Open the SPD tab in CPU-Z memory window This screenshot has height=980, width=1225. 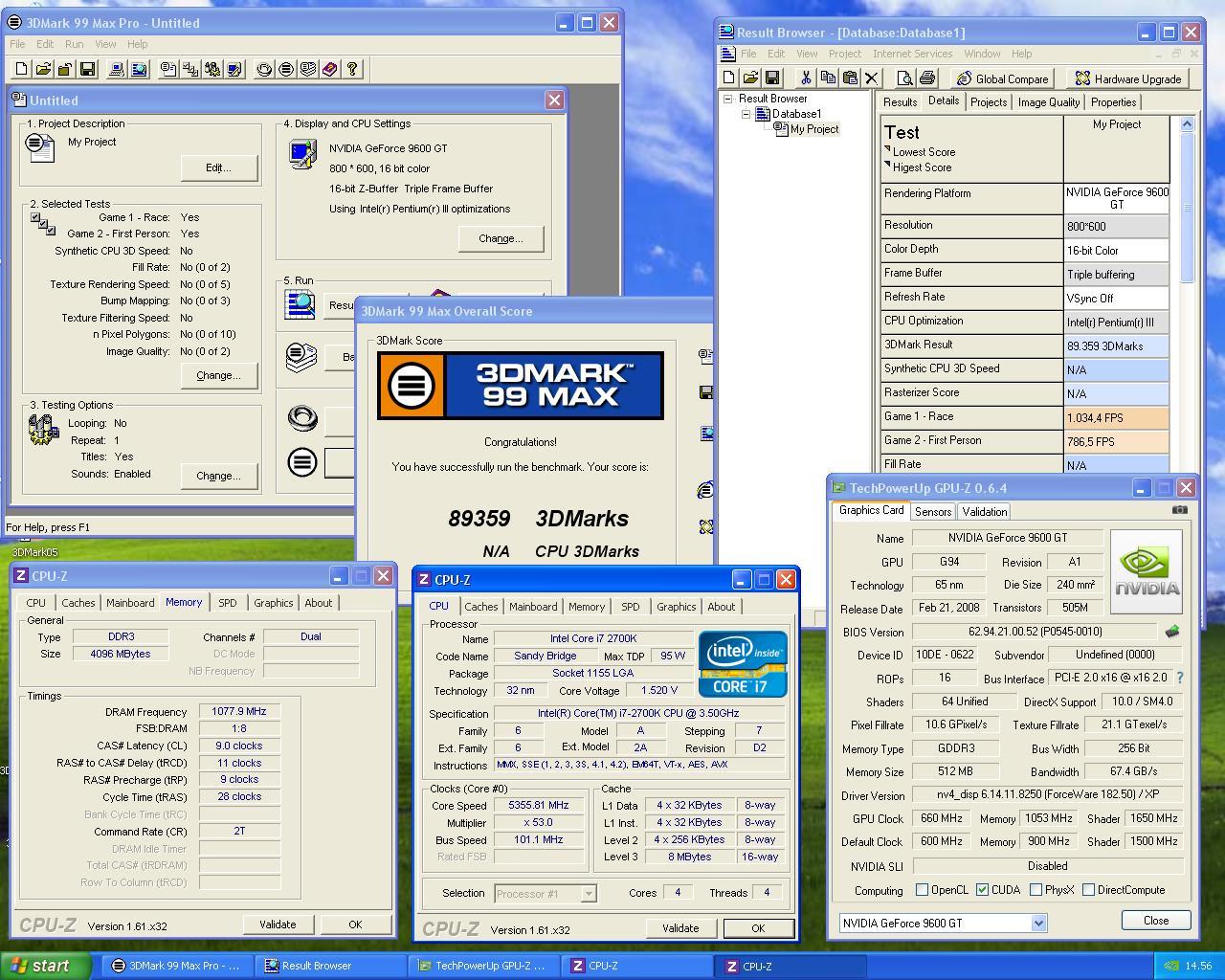[x=227, y=603]
